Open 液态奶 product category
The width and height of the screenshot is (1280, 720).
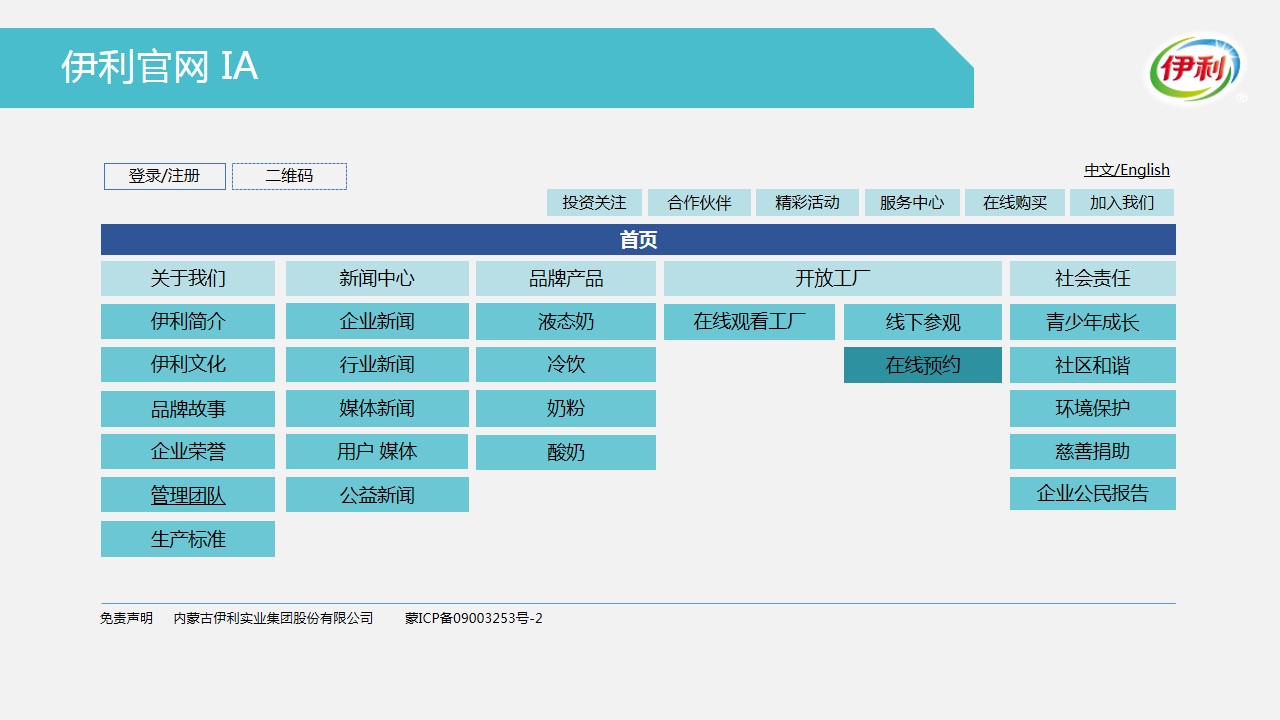coord(566,321)
